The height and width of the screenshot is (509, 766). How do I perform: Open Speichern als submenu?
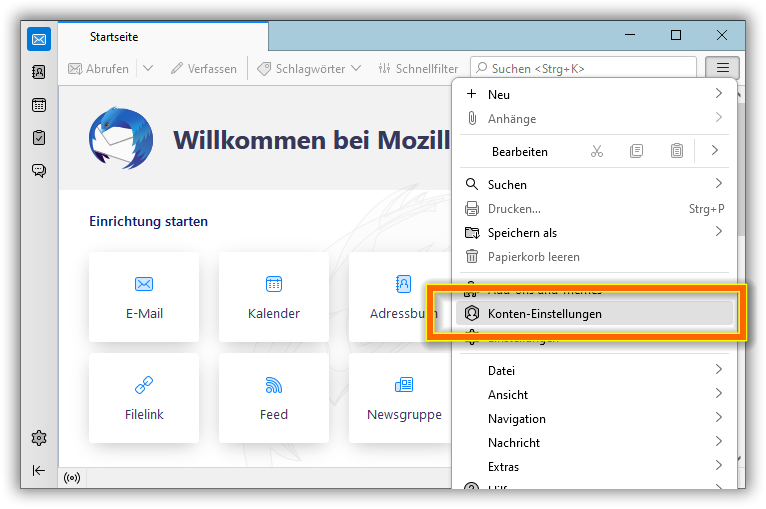(x=594, y=233)
